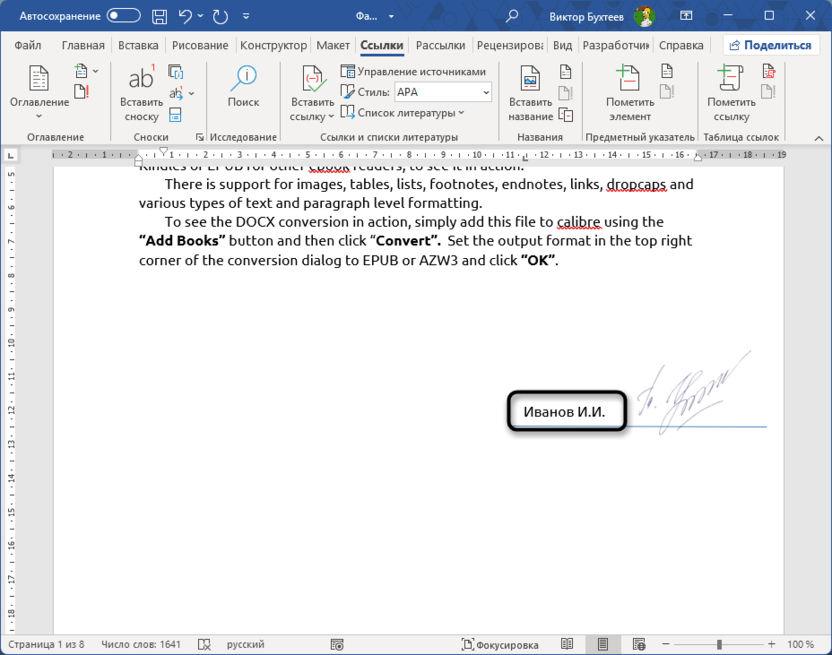
Task: Click the Insert Table of Figures icon
Action: click(566, 72)
